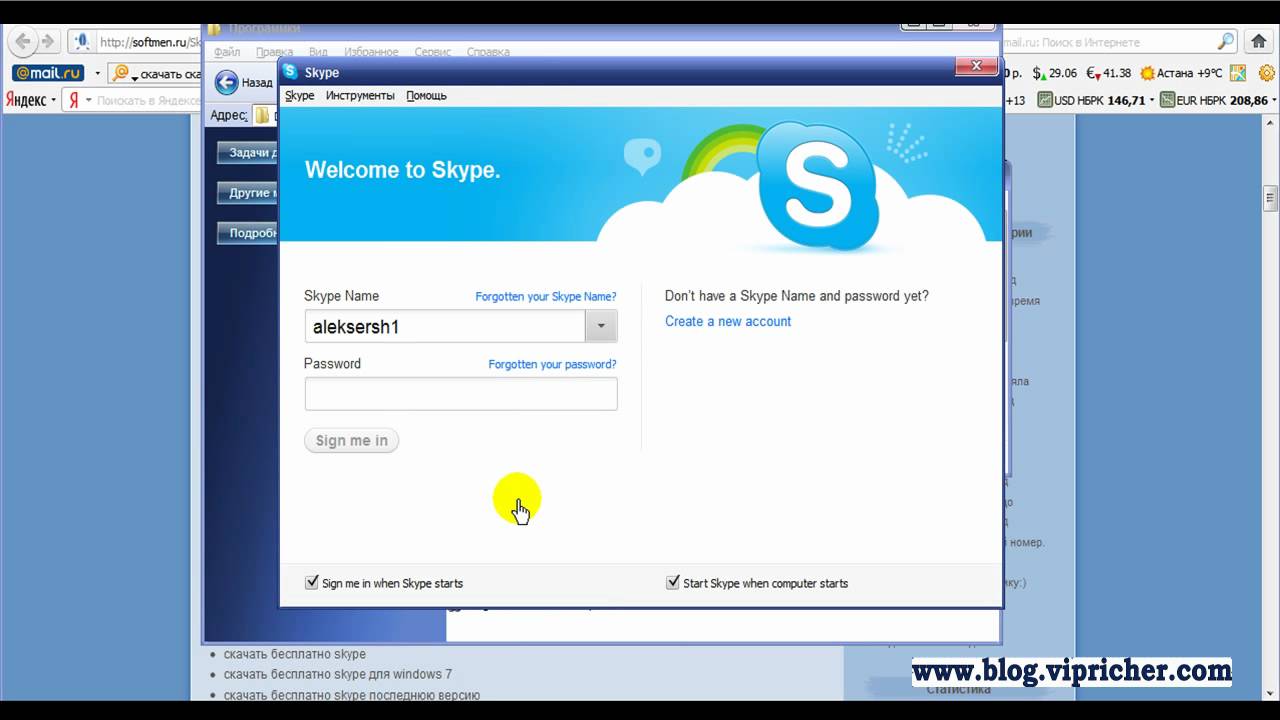Open the Yandex search box dropdown arrow
Screen dimensions: 1280x720
(x=88, y=100)
